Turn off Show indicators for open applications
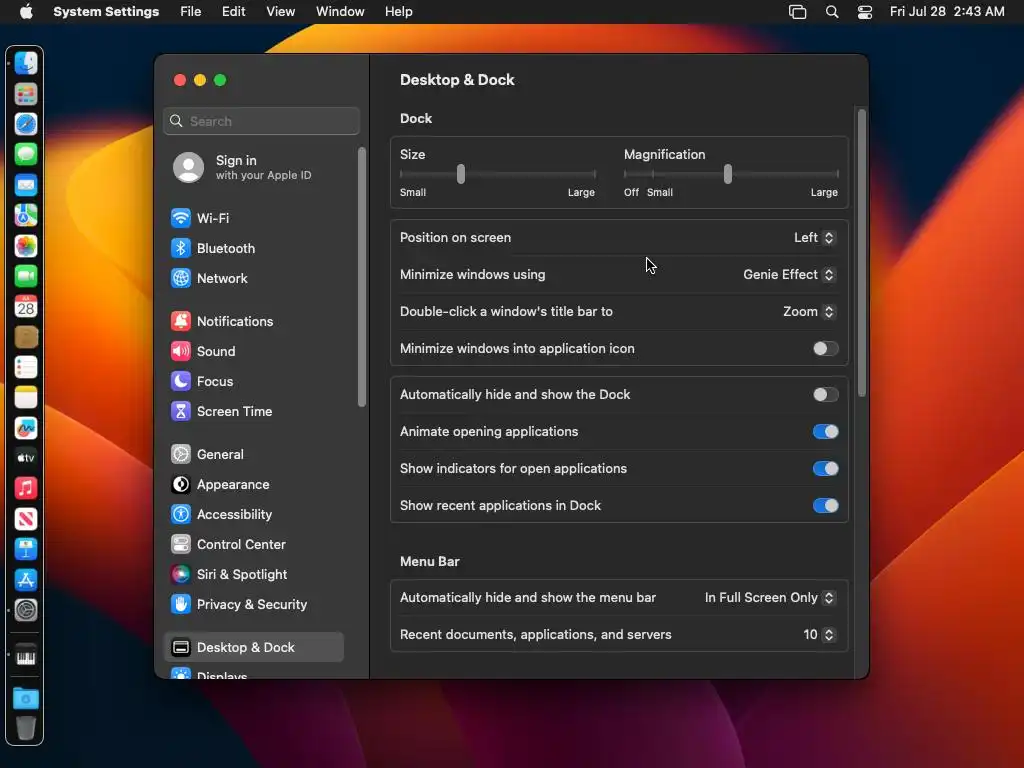 coord(825,469)
